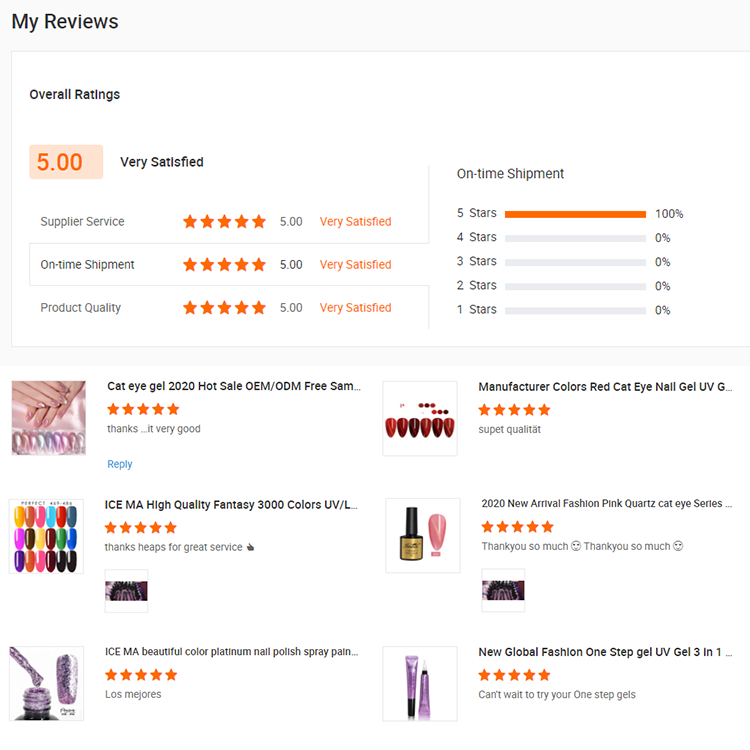The image size is (750, 750).
Task: Open Manufacturer Colors Red Cat Eye title
Action: click(605, 386)
